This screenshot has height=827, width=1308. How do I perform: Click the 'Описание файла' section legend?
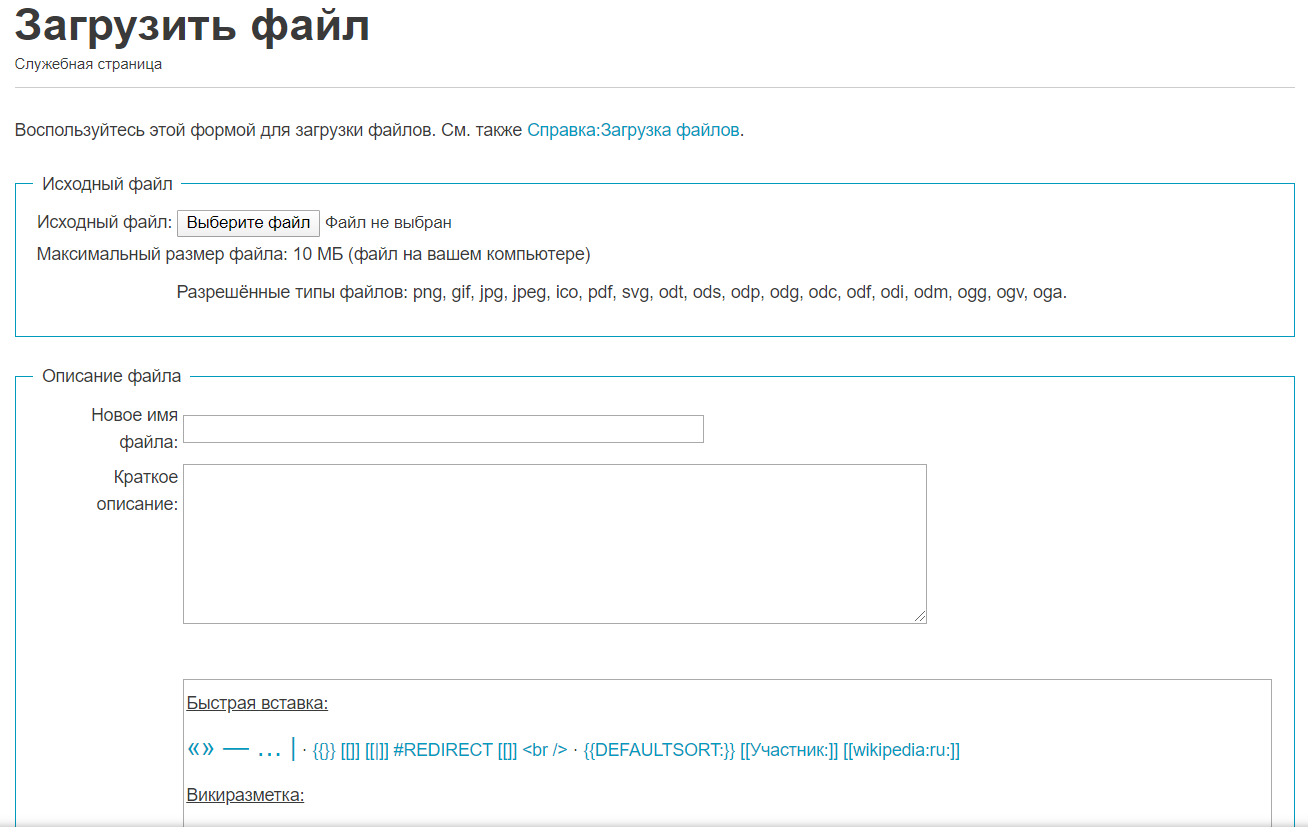coord(112,376)
